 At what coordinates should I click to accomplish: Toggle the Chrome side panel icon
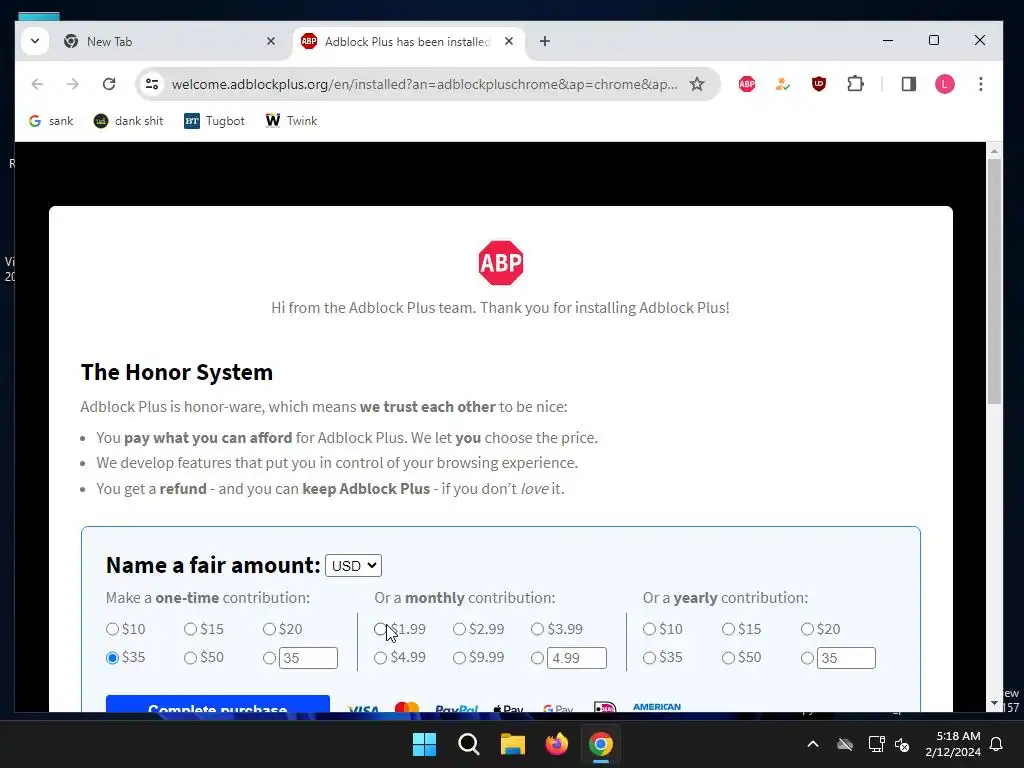[x=908, y=84]
